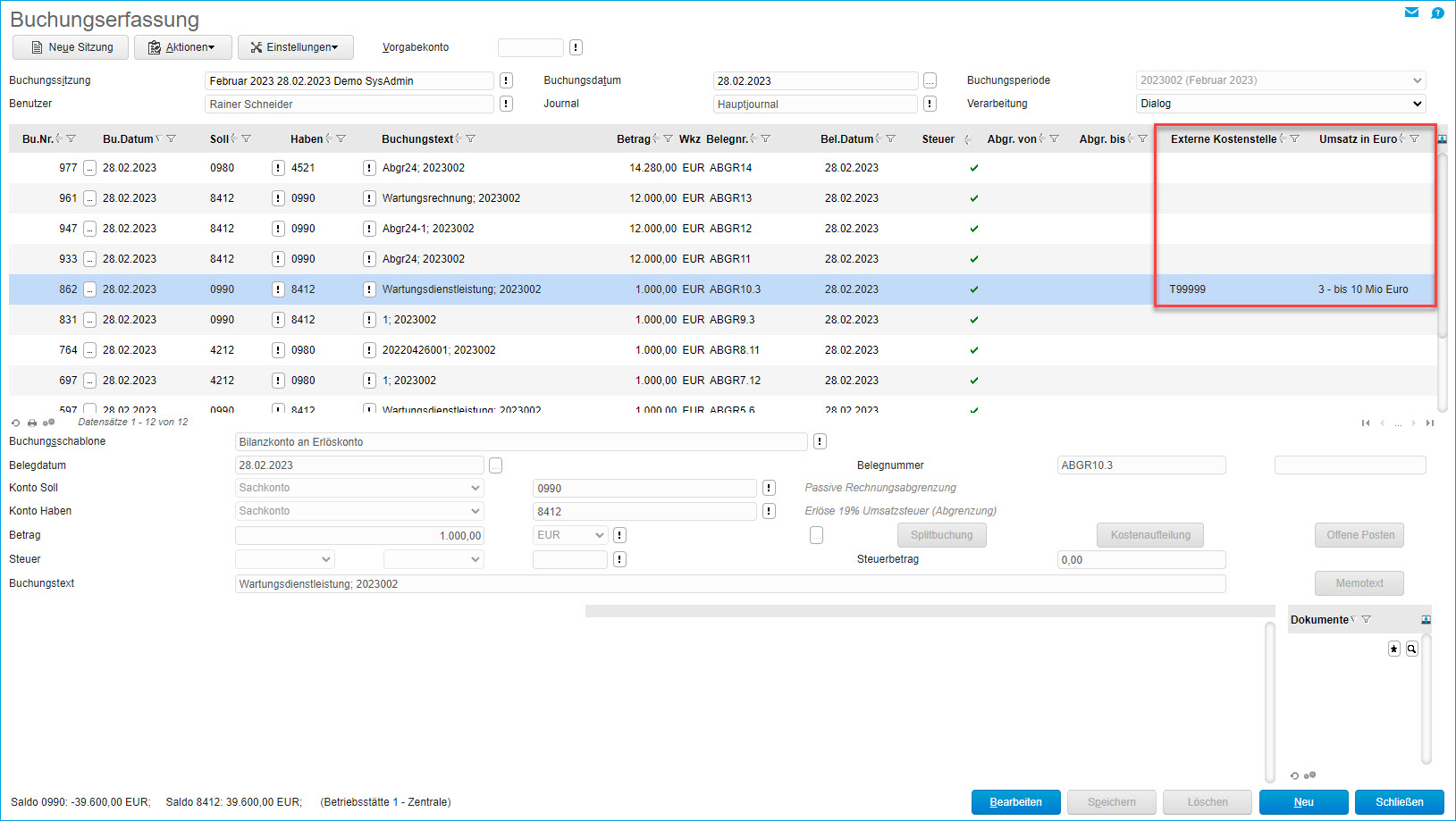Click the print icon below the booking table
This screenshot has width=1456, height=821.
tap(32, 423)
